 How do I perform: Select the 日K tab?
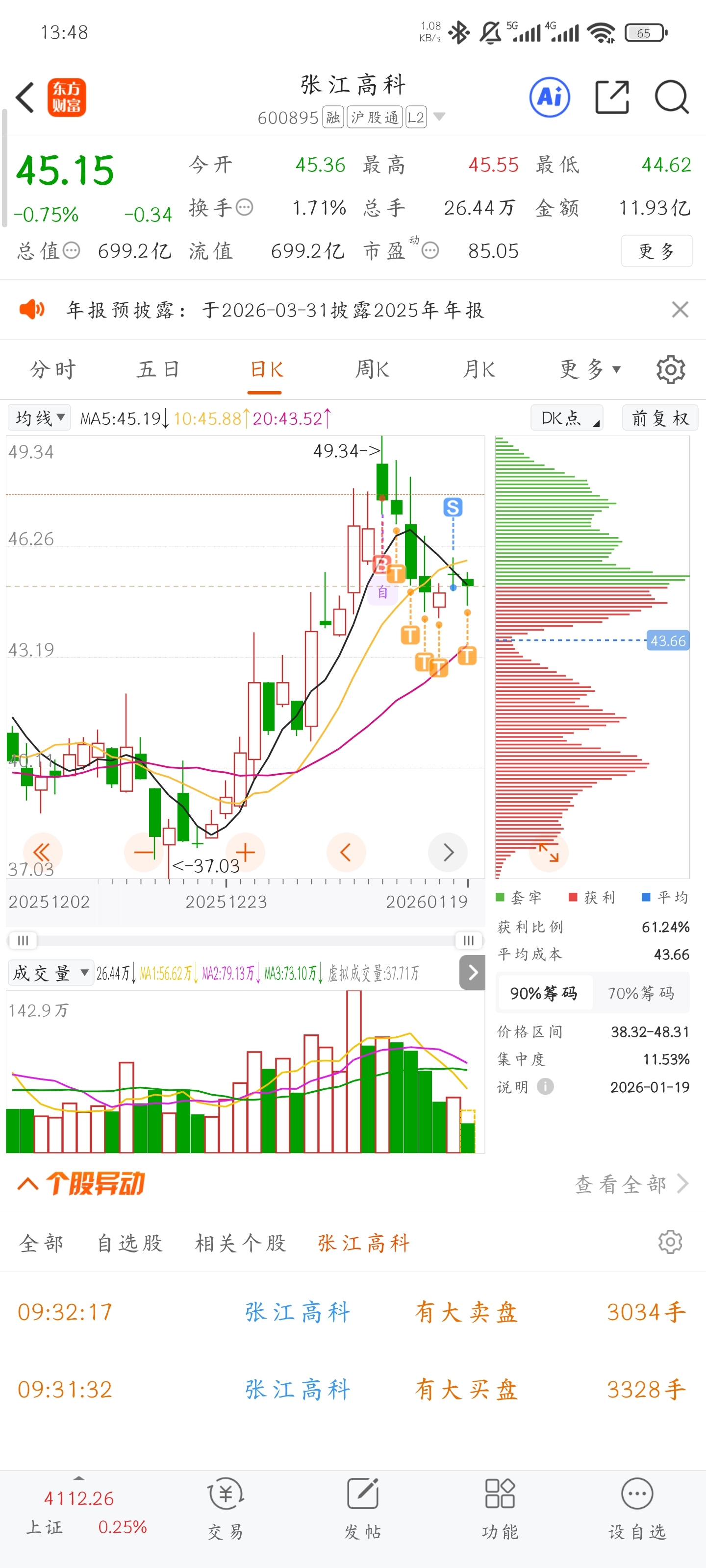tap(266, 369)
